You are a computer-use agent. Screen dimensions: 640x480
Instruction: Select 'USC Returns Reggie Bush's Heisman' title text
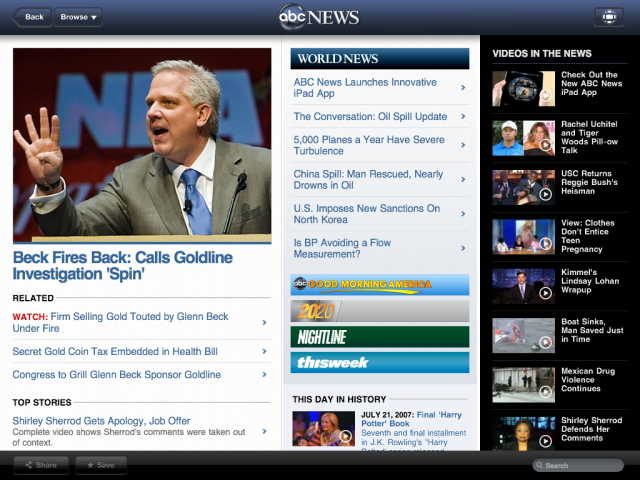[x=589, y=182]
